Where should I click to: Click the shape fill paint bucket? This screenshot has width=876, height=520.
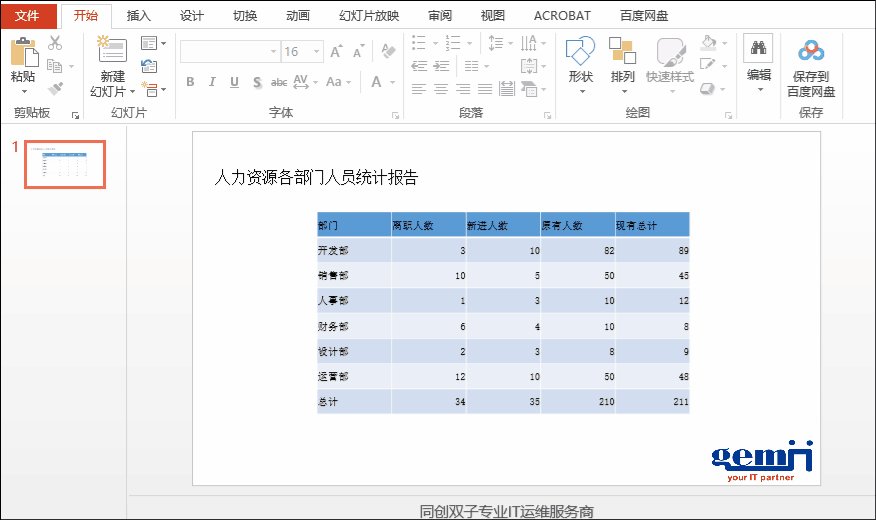click(710, 43)
